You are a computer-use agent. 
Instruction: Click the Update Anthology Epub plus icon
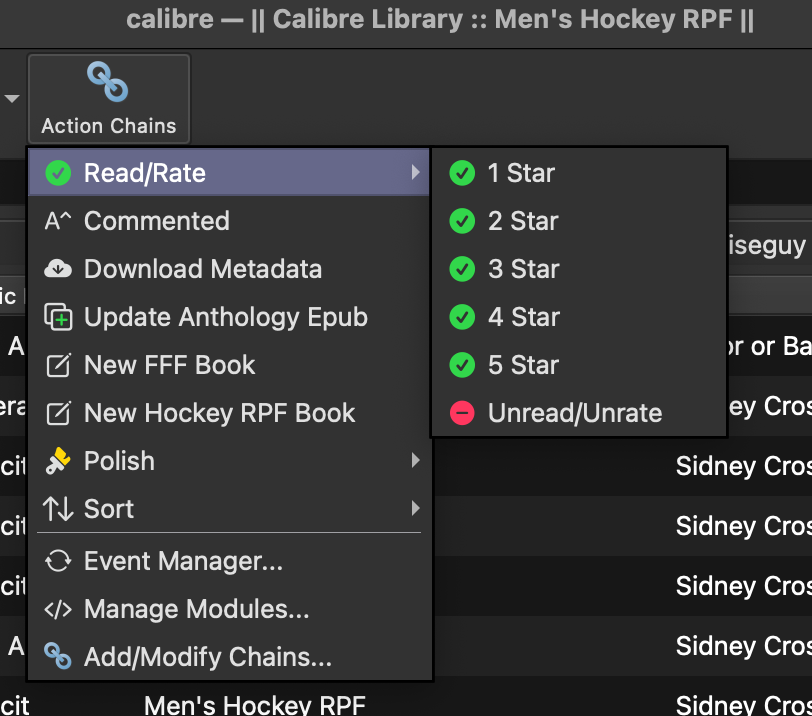coord(59,317)
